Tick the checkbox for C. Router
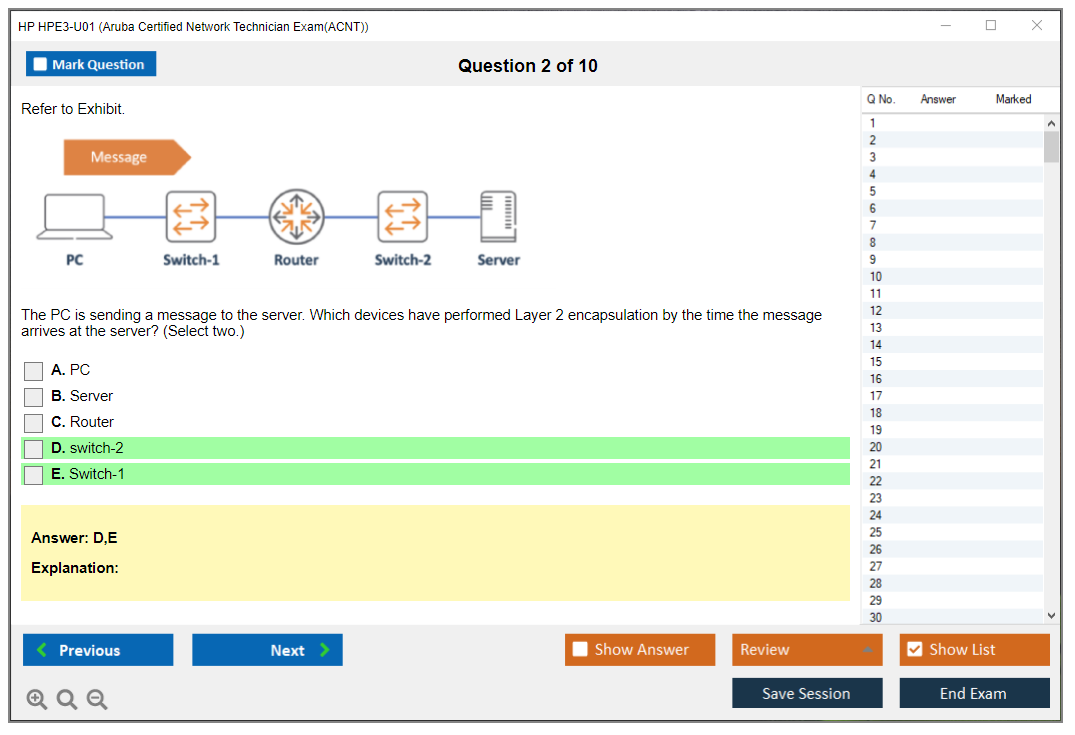1075x735 pixels. (x=34, y=423)
